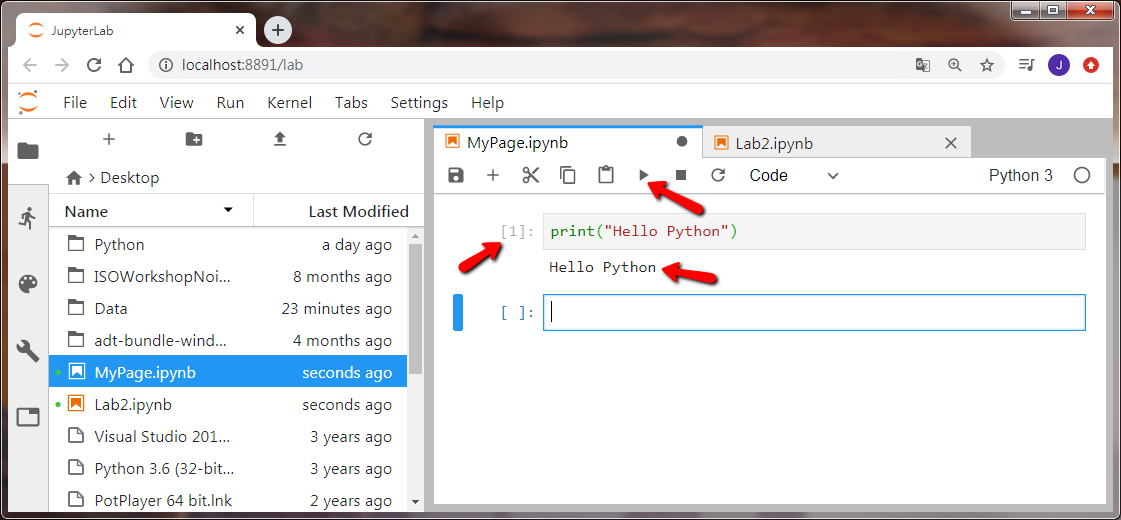Image resolution: width=1121 pixels, height=520 pixels.
Task: Interrupt the kernel with stop button
Action: coord(681,175)
